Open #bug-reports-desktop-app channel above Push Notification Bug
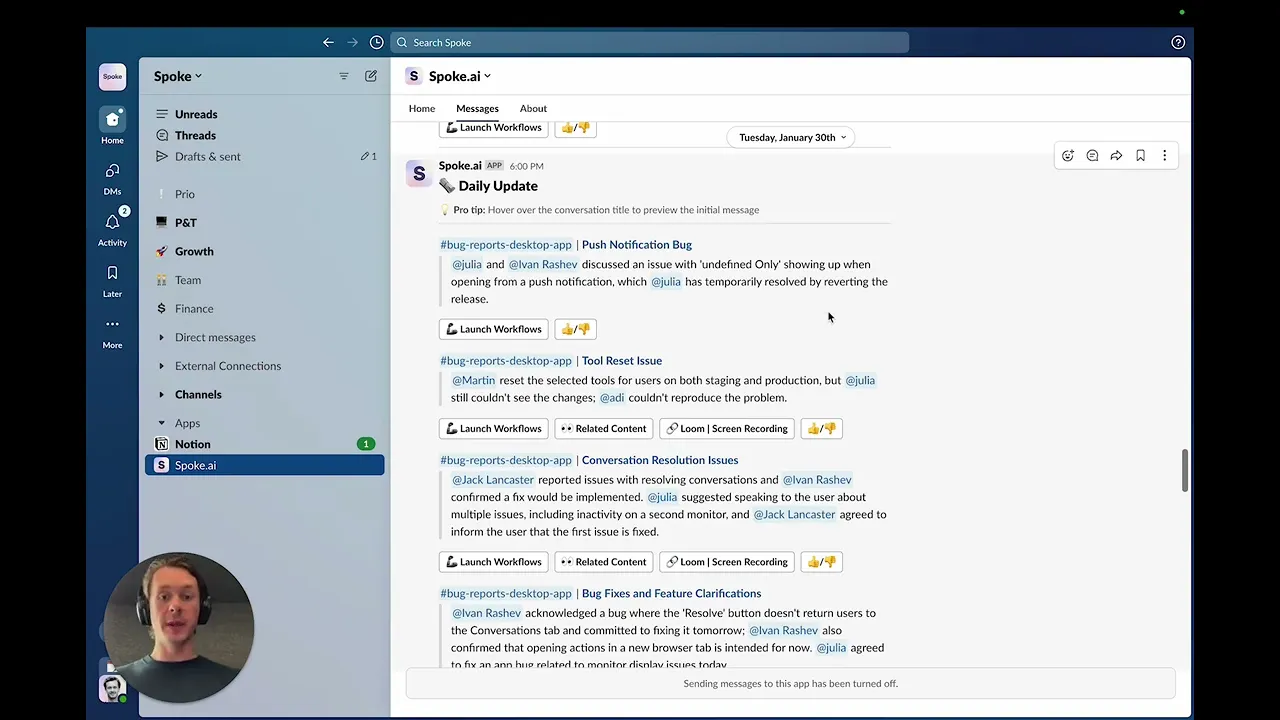The height and width of the screenshot is (720, 1280). (x=506, y=244)
